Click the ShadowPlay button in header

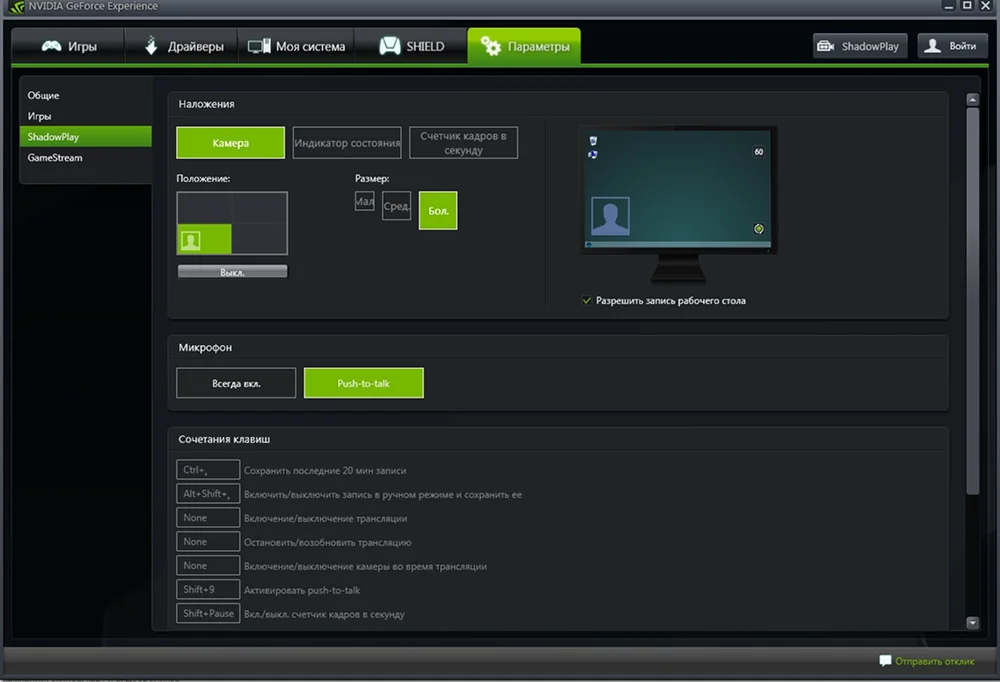click(x=860, y=46)
